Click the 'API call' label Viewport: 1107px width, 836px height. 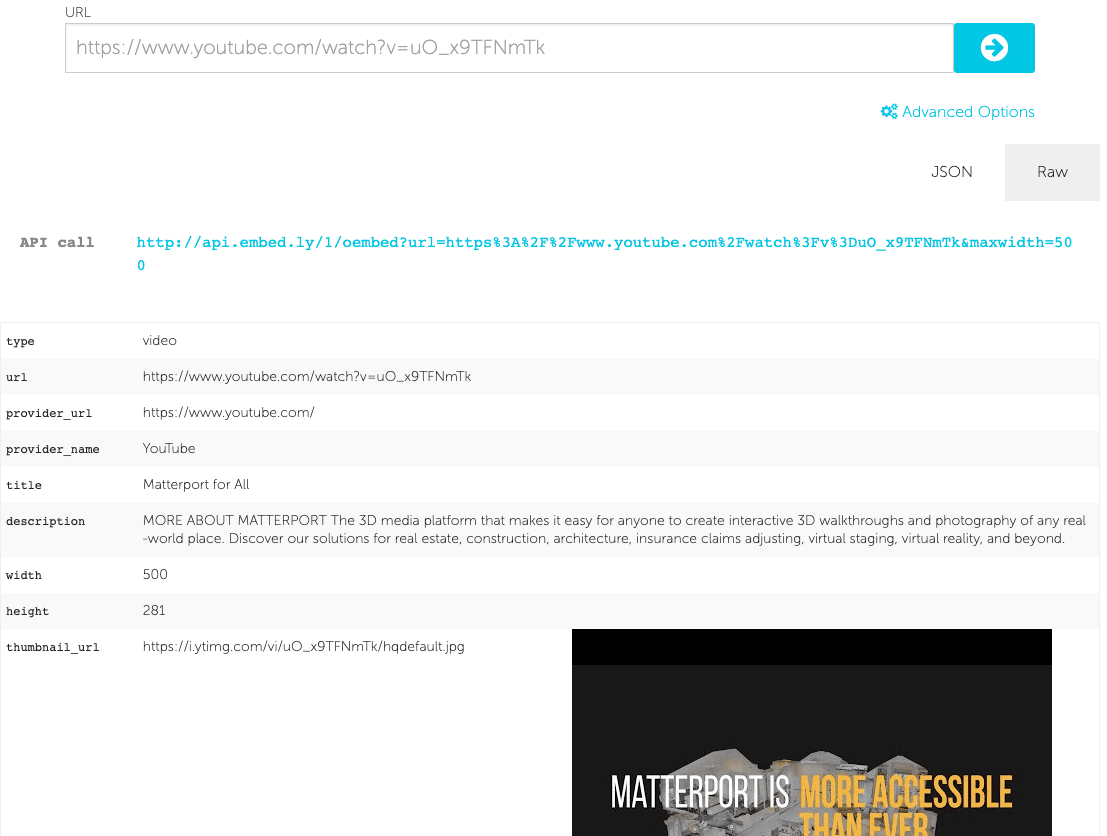[56, 242]
